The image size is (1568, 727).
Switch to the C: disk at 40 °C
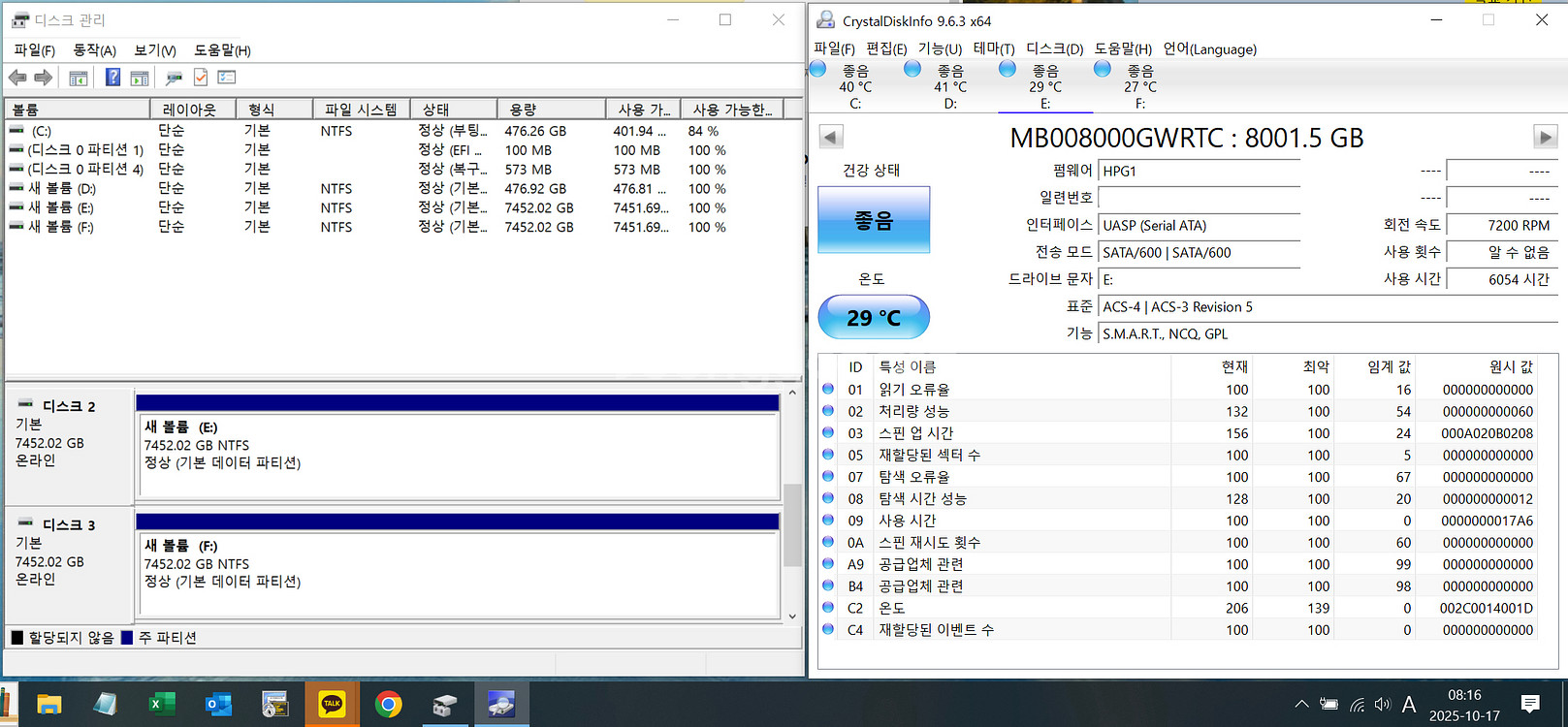854,86
